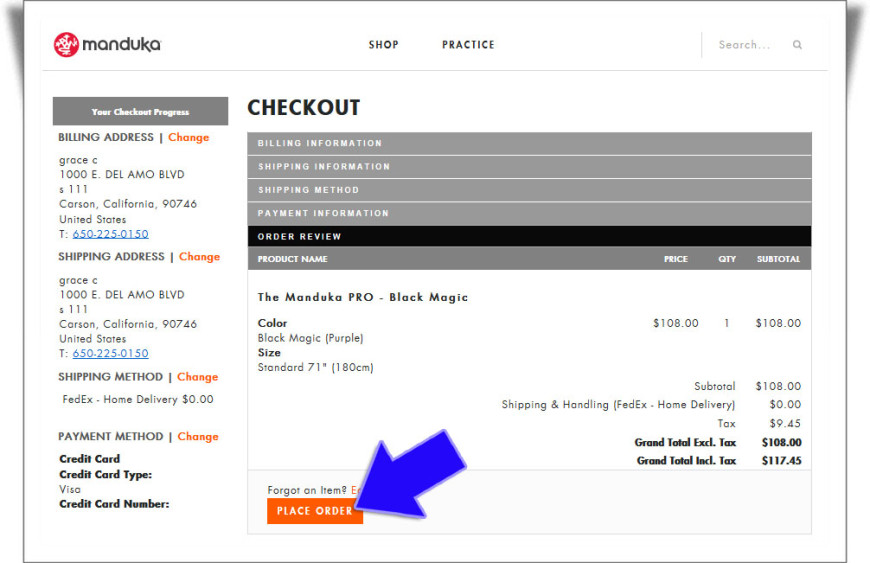
Task: Click the billing address phone number
Action: [110, 234]
